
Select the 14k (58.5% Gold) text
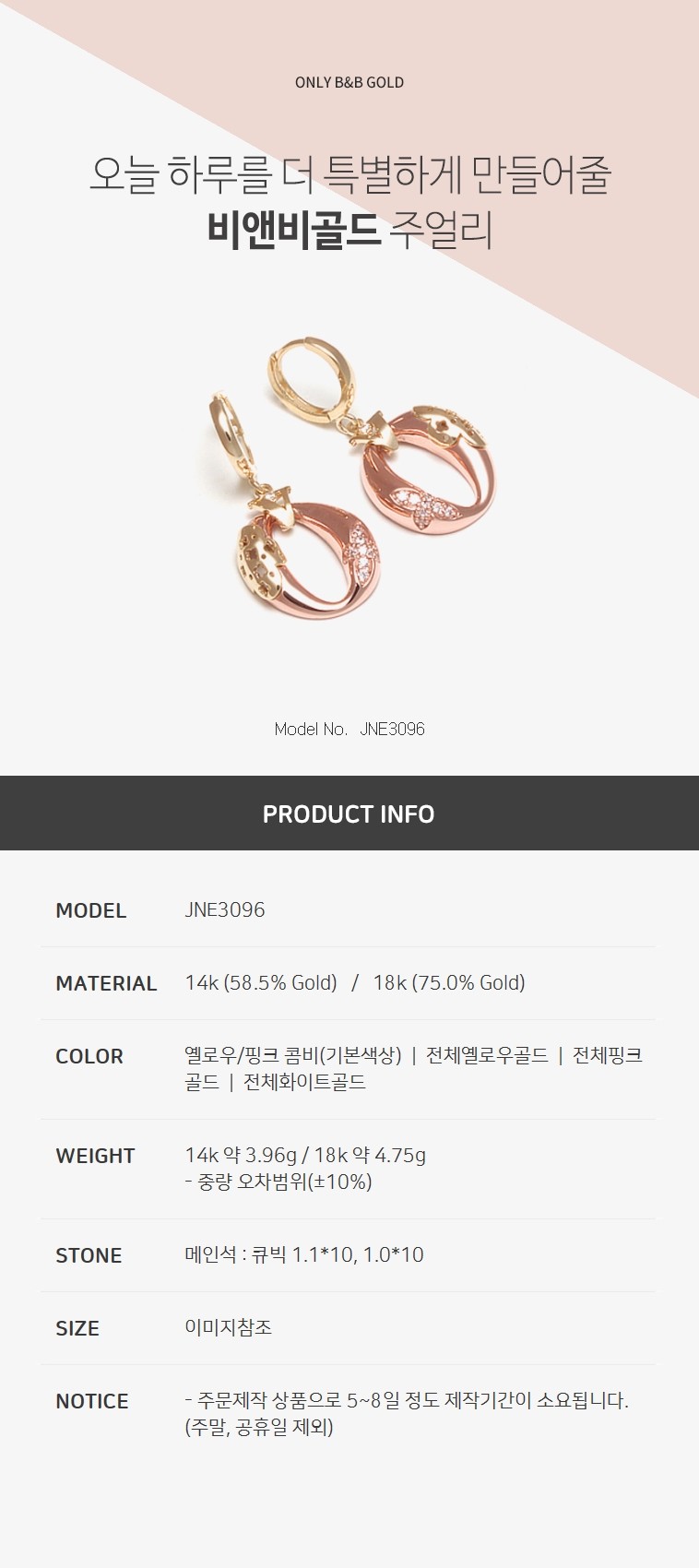(x=261, y=983)
